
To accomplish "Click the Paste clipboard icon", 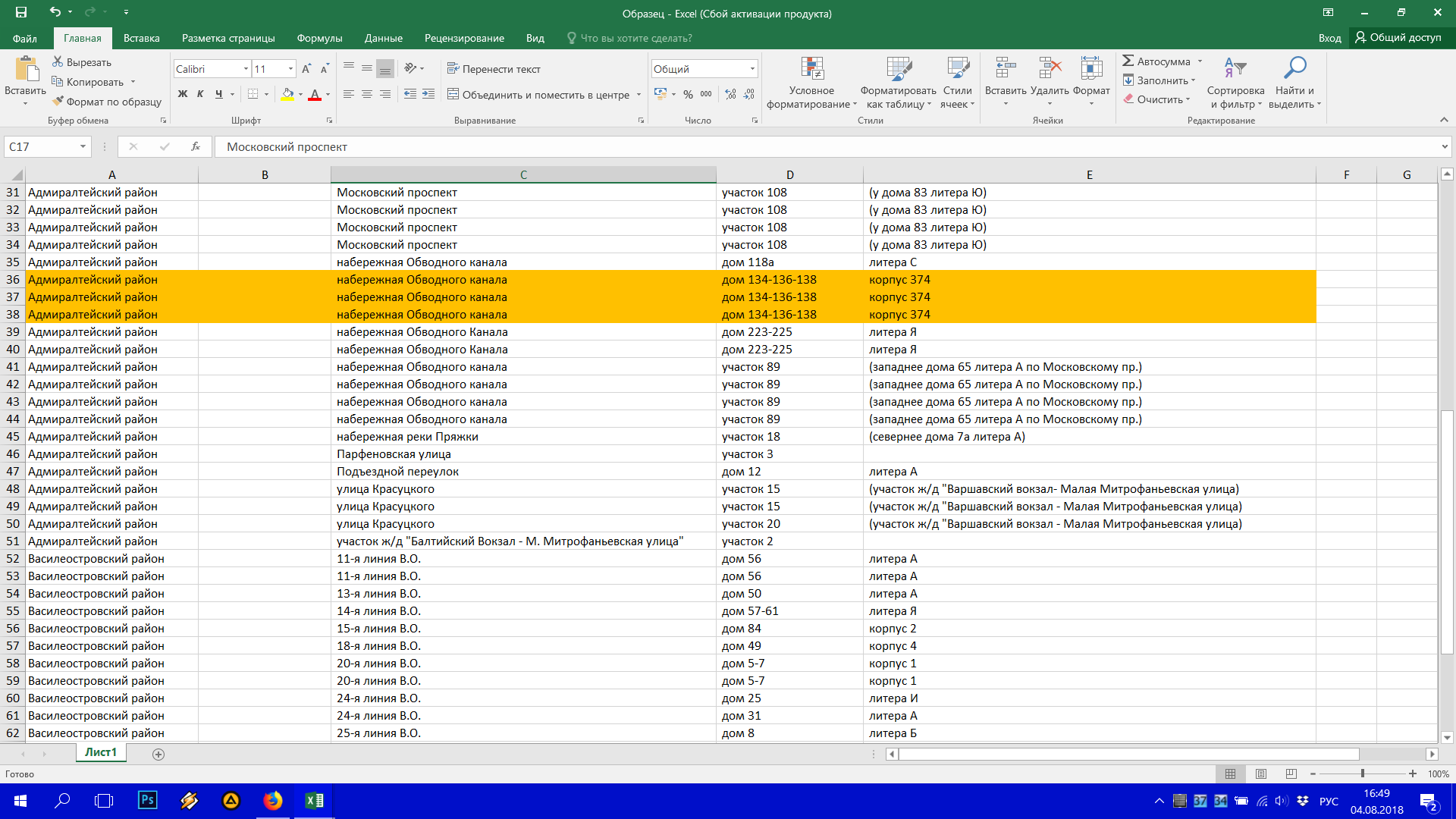I will [x=26, y=69].
